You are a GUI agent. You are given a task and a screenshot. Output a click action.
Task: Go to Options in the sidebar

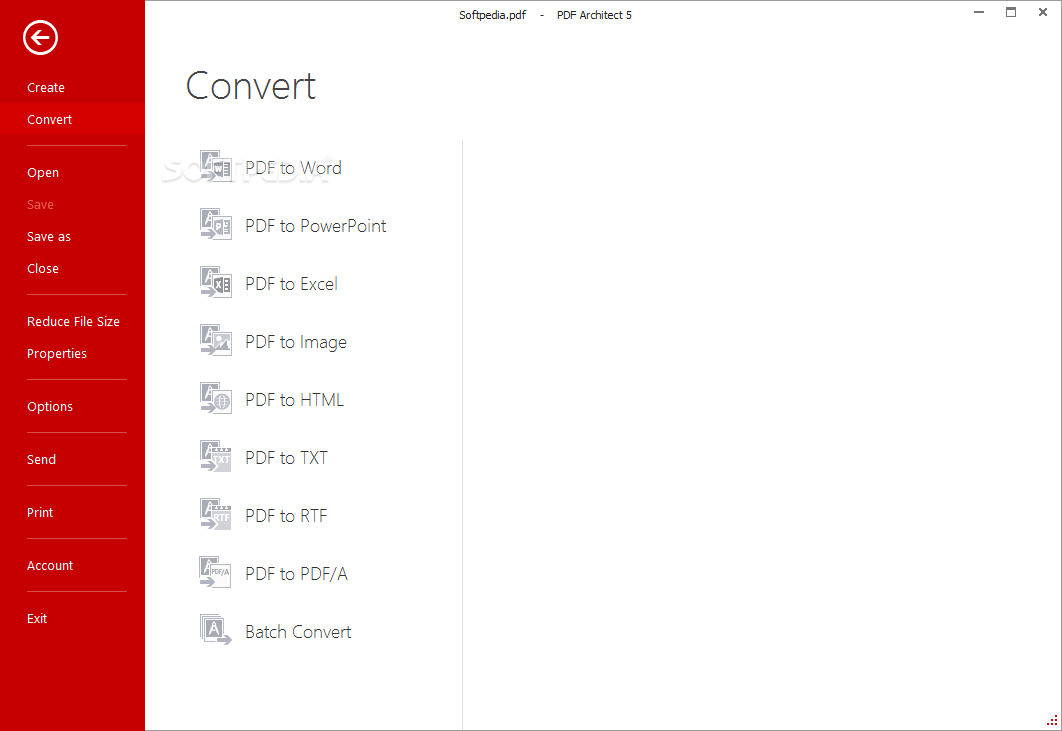click(x=50, y=406)
